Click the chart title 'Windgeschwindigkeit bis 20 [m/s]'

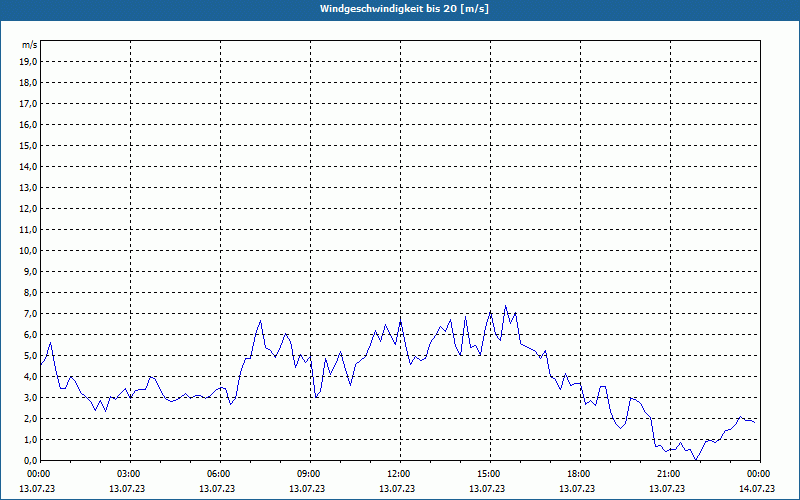pos(404,9)
